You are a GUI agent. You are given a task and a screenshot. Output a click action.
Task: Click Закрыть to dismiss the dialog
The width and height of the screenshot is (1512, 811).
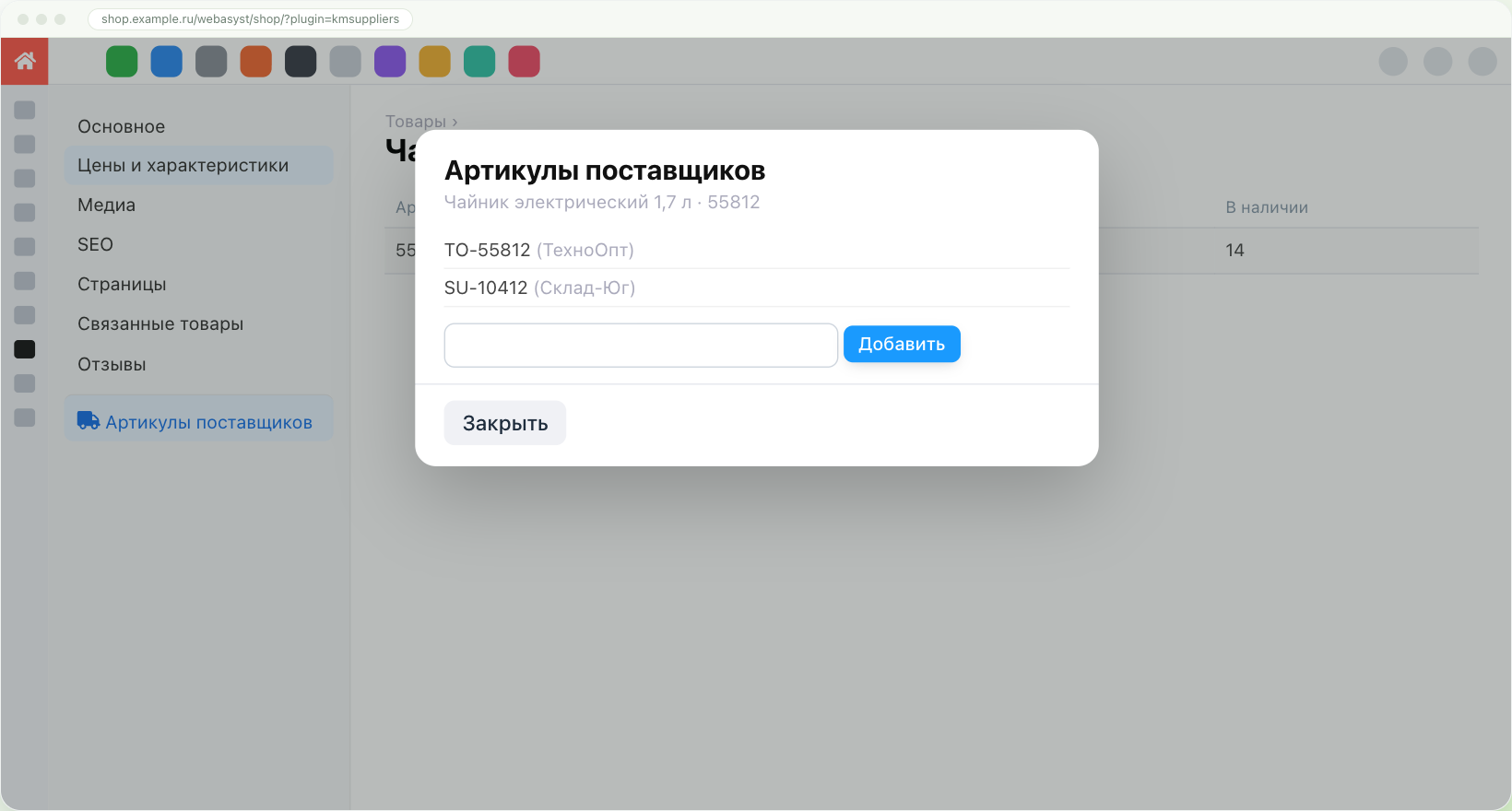pos(505,423)
